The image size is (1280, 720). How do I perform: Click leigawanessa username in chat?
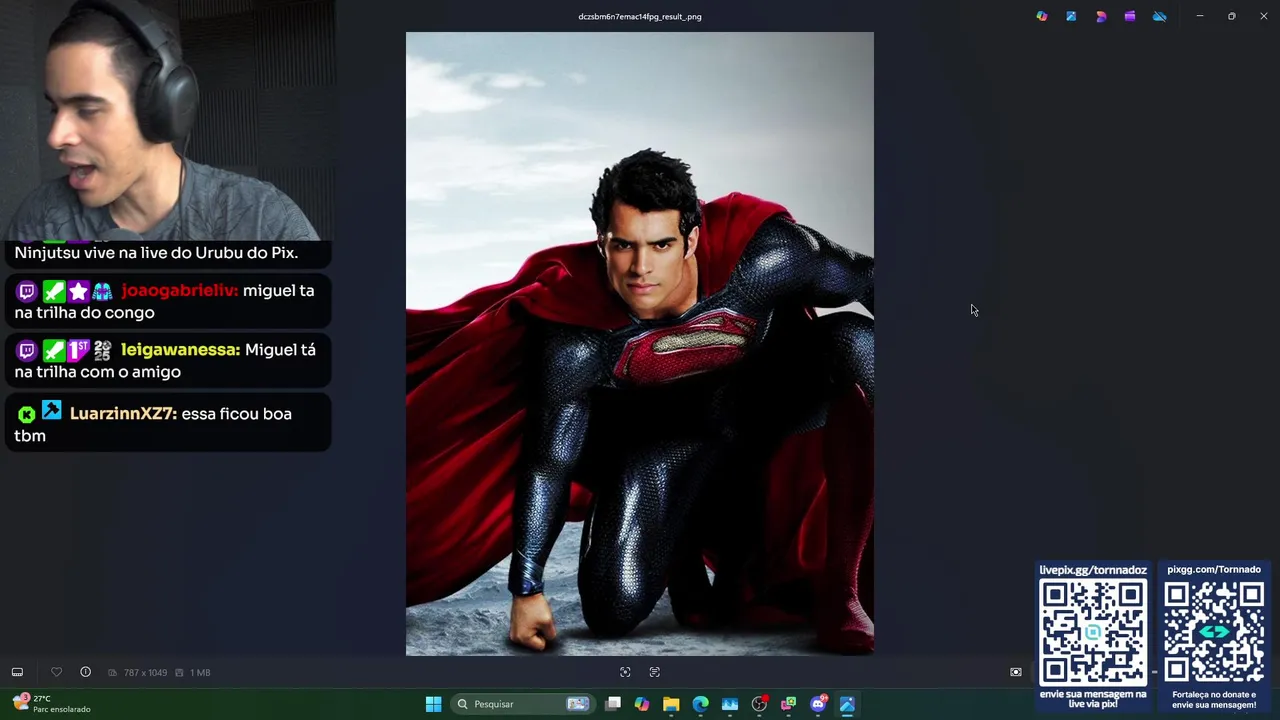(180, 349)
